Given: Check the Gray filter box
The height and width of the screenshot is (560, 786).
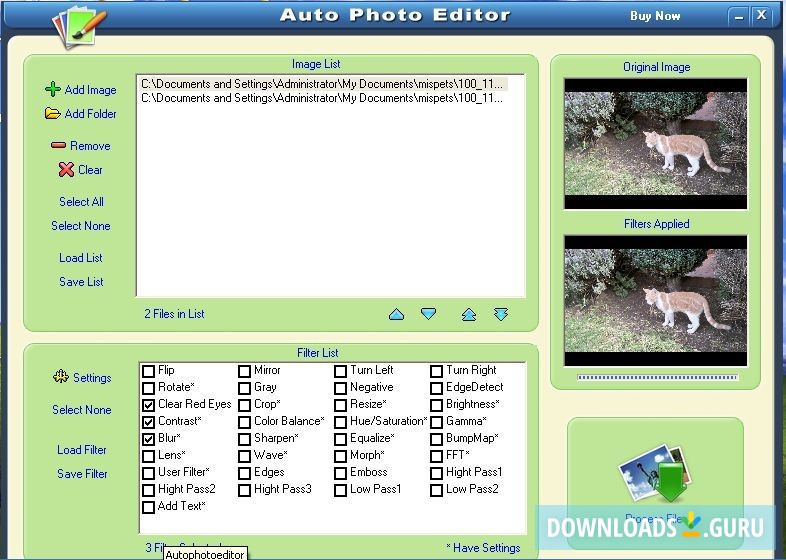Looking at the screenshot, I should tap(244, 388).
